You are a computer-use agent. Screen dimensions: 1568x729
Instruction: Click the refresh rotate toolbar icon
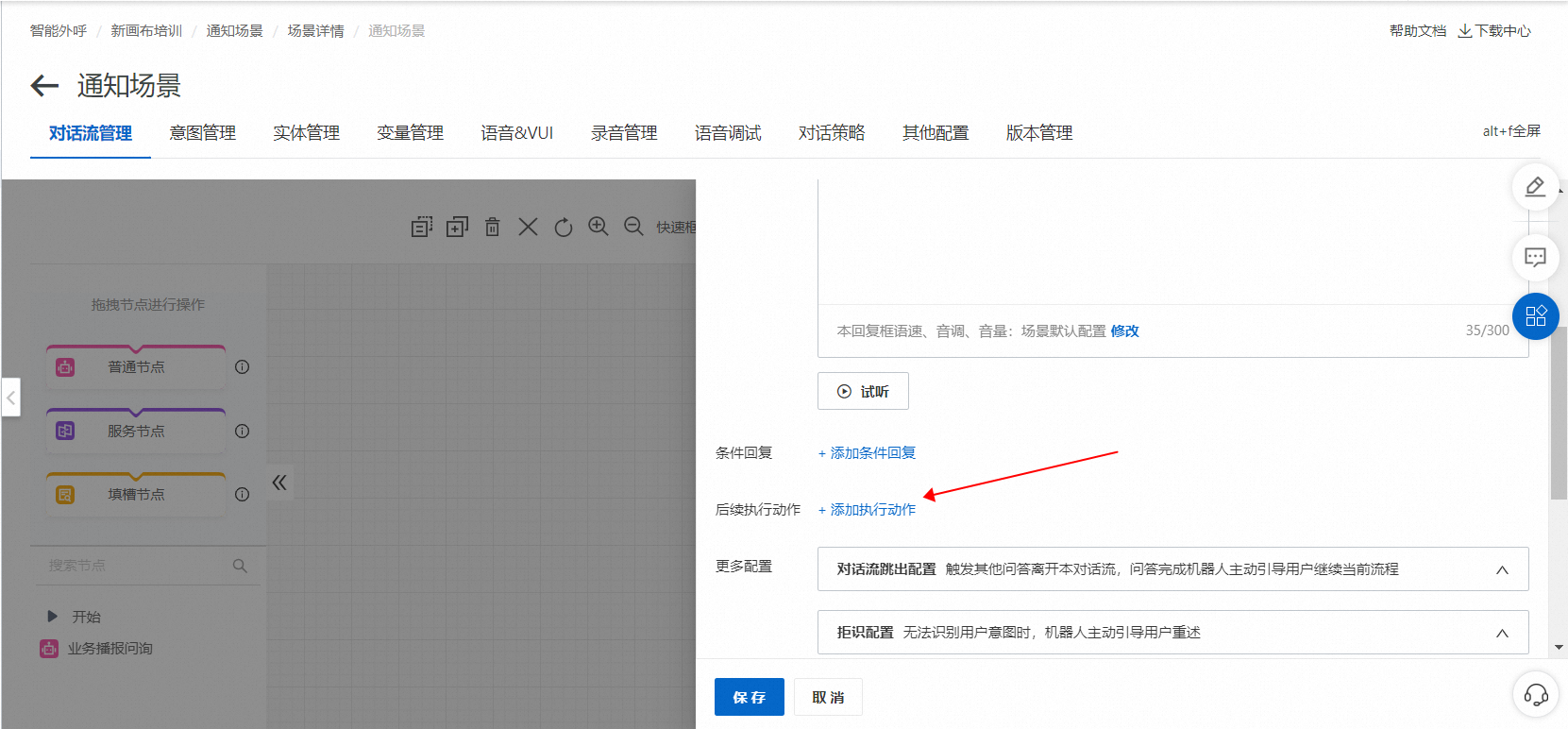(x=564, y=227)
